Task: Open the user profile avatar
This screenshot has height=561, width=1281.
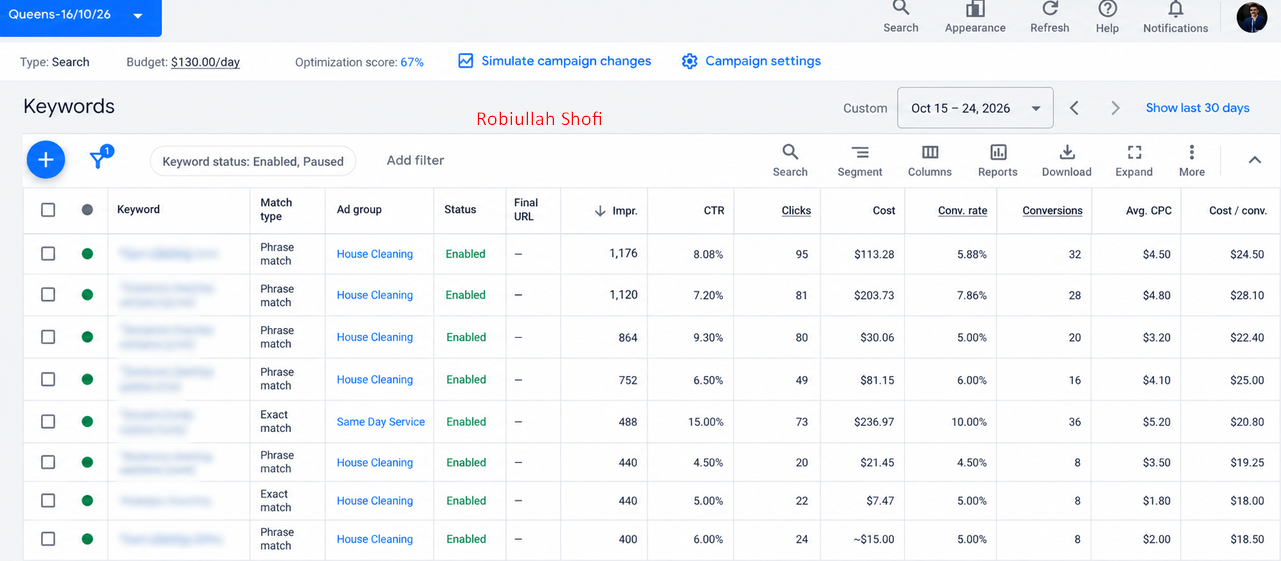Action: 1252,17
